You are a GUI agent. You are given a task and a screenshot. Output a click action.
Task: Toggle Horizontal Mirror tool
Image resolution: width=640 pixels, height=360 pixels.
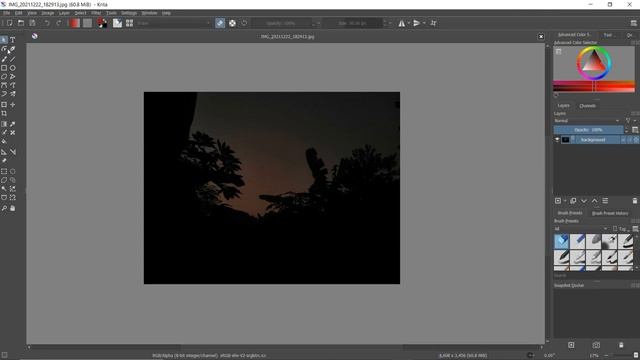click(x=402, y=23)
